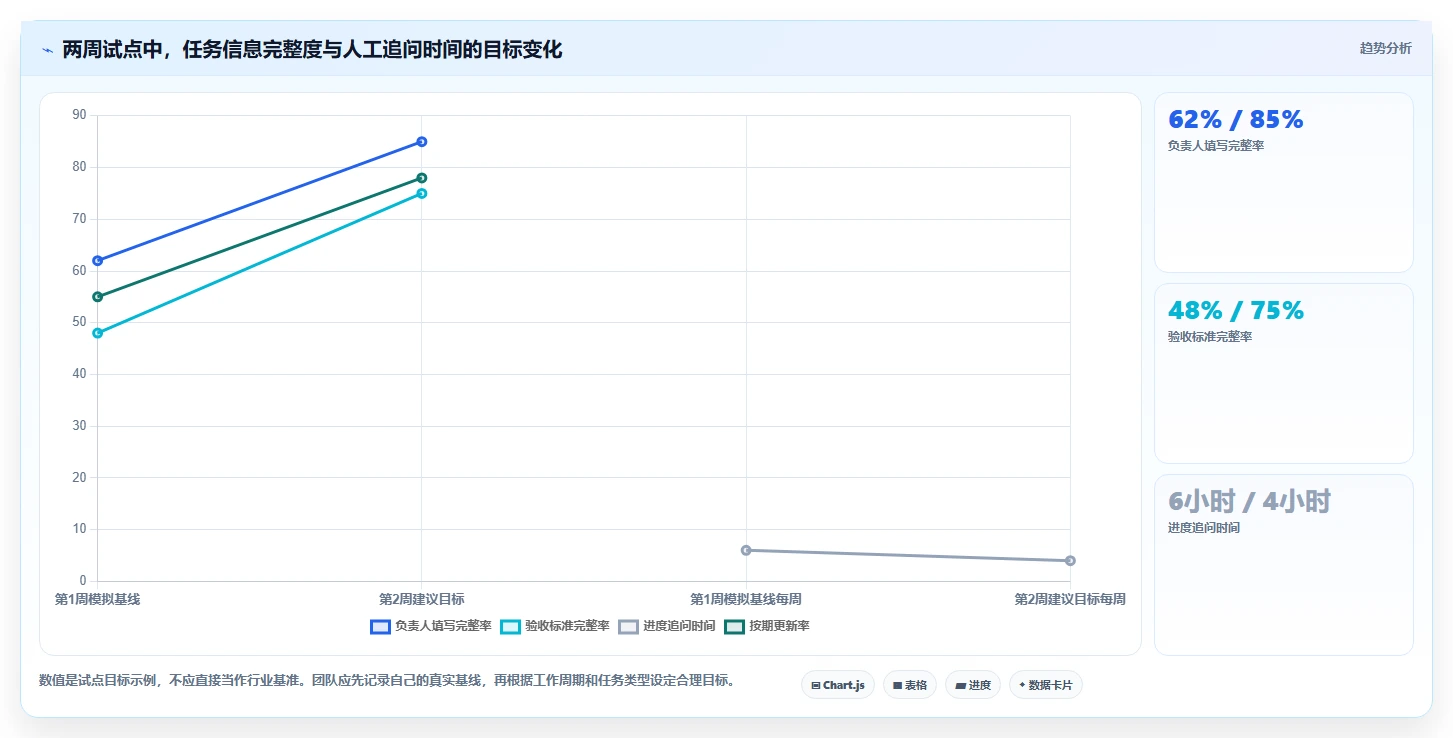This screenshot has height=738, width=1453.
Task: Select the cyan week-1 data point at 48
Action: click(x=98, y=333)
